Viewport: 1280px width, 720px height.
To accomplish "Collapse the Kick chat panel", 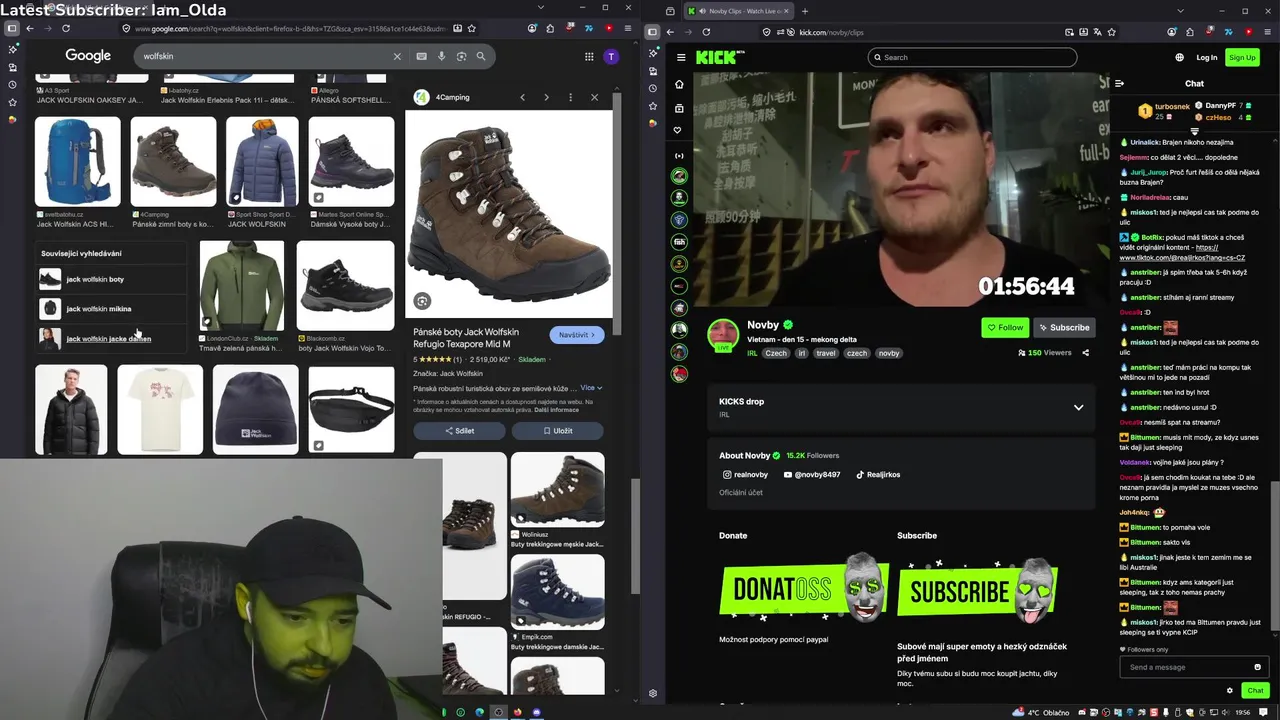I will pyautogui.click(x=1119, y=84).
